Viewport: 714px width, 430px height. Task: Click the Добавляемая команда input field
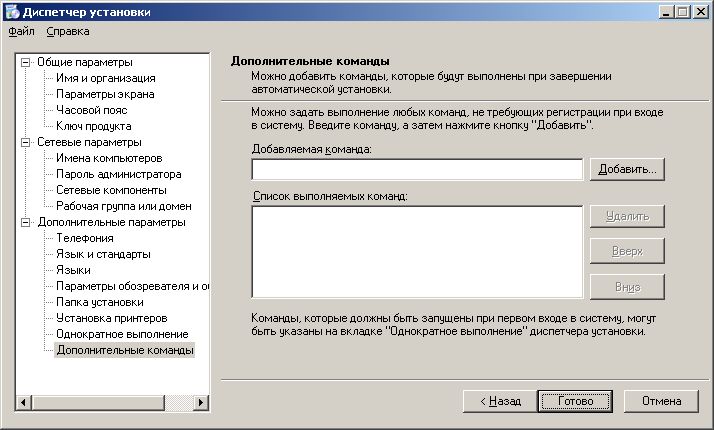click(417, 170)
